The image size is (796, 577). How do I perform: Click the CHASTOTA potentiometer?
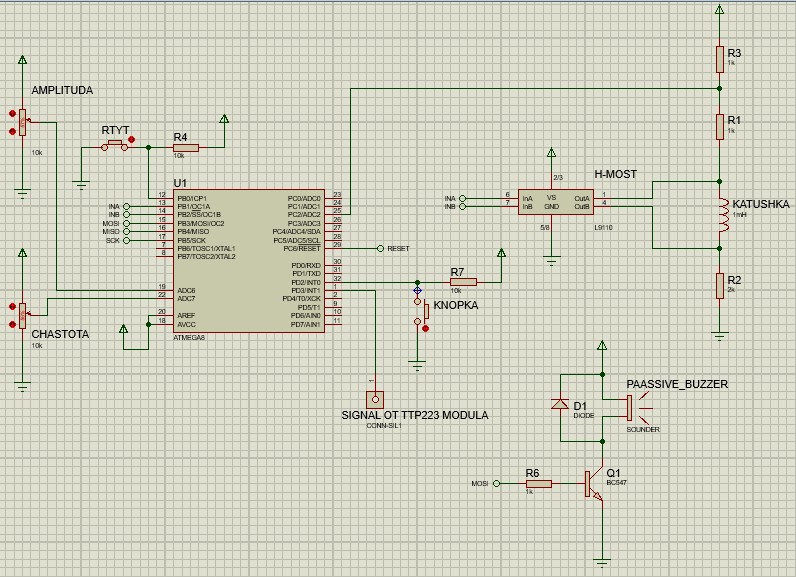coord(22,314)
